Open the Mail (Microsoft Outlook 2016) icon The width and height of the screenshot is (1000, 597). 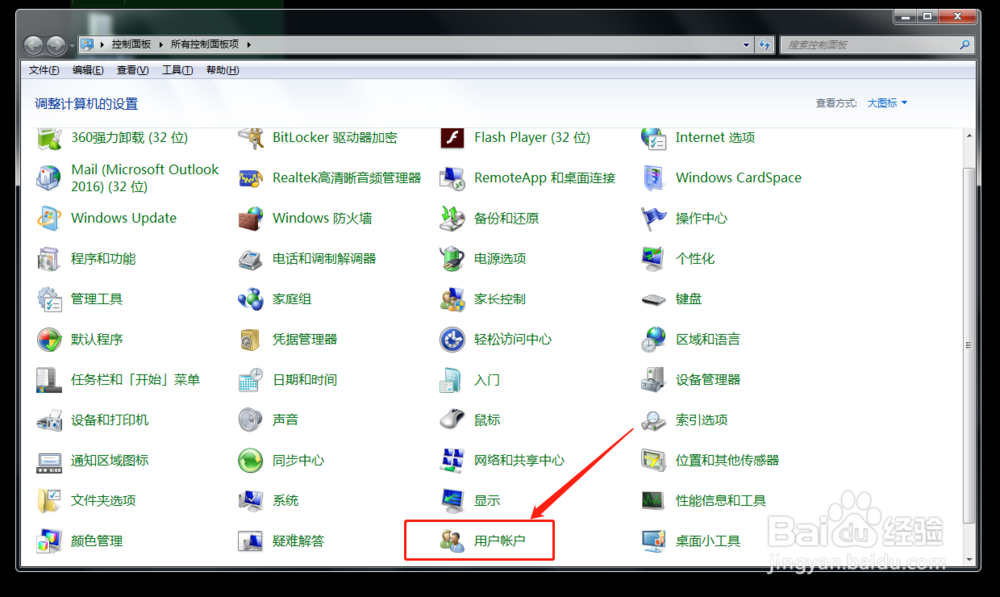tap(49, 178)
